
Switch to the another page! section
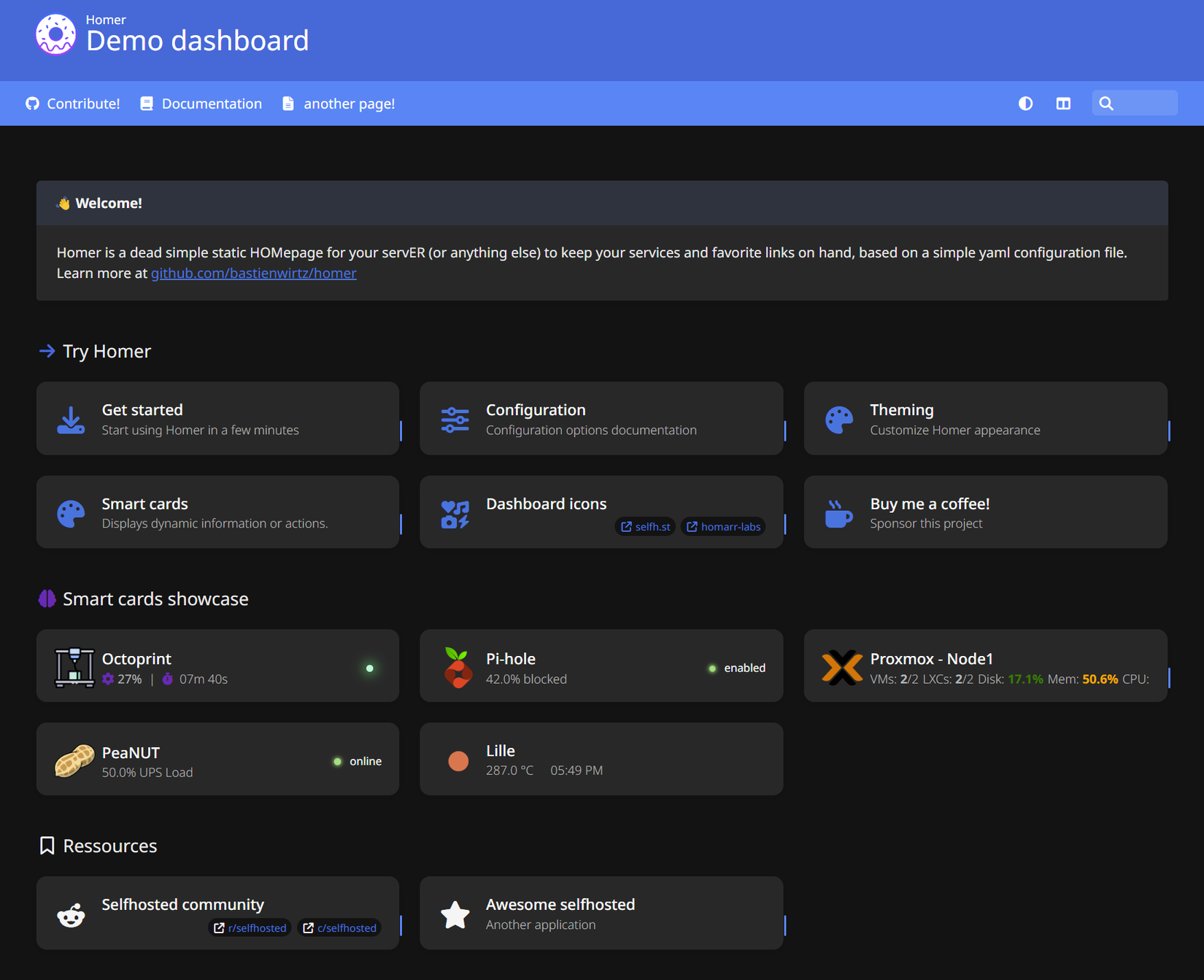[x=348, y=104]
